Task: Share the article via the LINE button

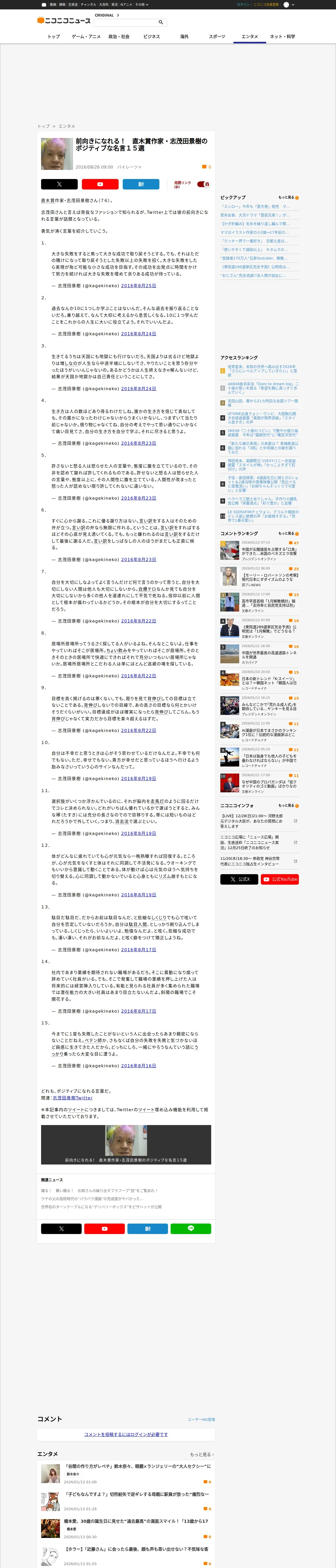Action: (191, 1228)
